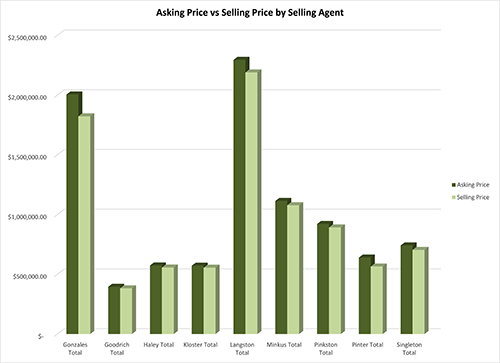Click Goodrich Total asking price bar

coord(114,310)
